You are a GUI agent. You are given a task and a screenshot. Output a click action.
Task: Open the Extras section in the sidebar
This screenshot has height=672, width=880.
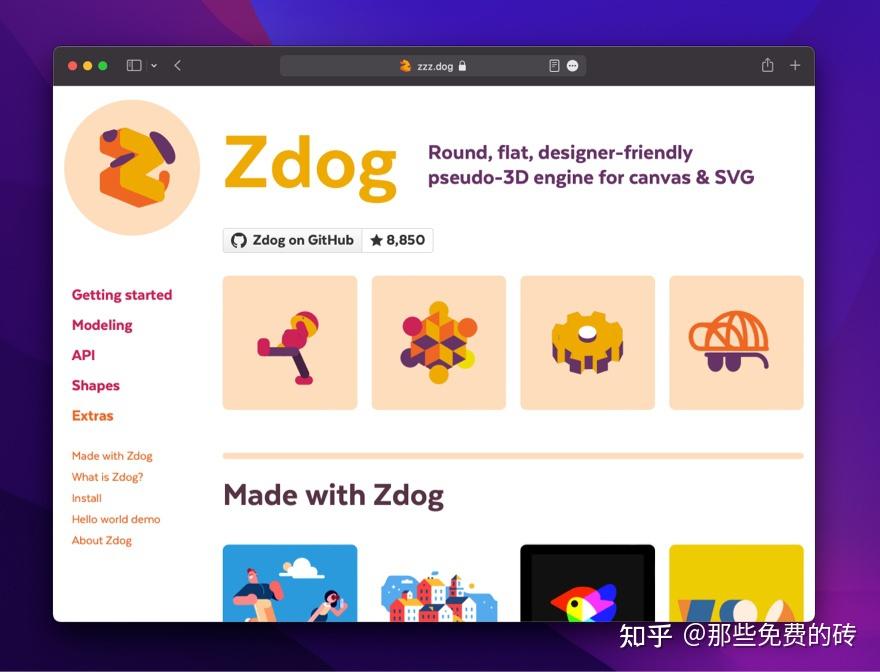(x=92, y=416)
